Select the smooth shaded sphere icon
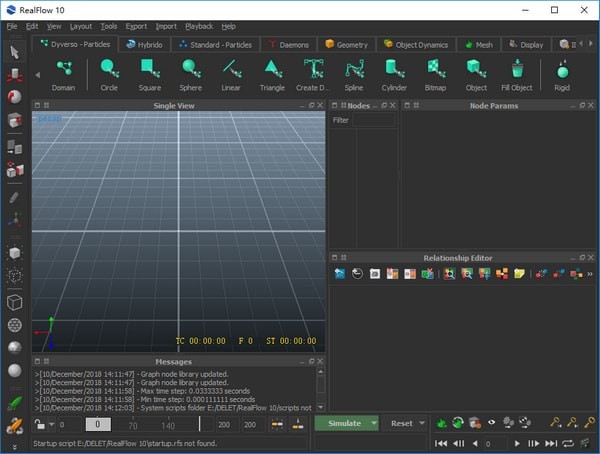The width and height of the screenshot is (600, 454). tap(15, 370)
